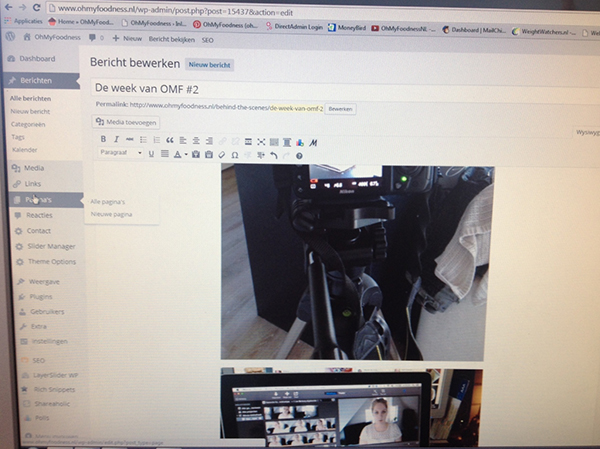Align text right
This screenshot has height=449, width=600.
[209, 141]
